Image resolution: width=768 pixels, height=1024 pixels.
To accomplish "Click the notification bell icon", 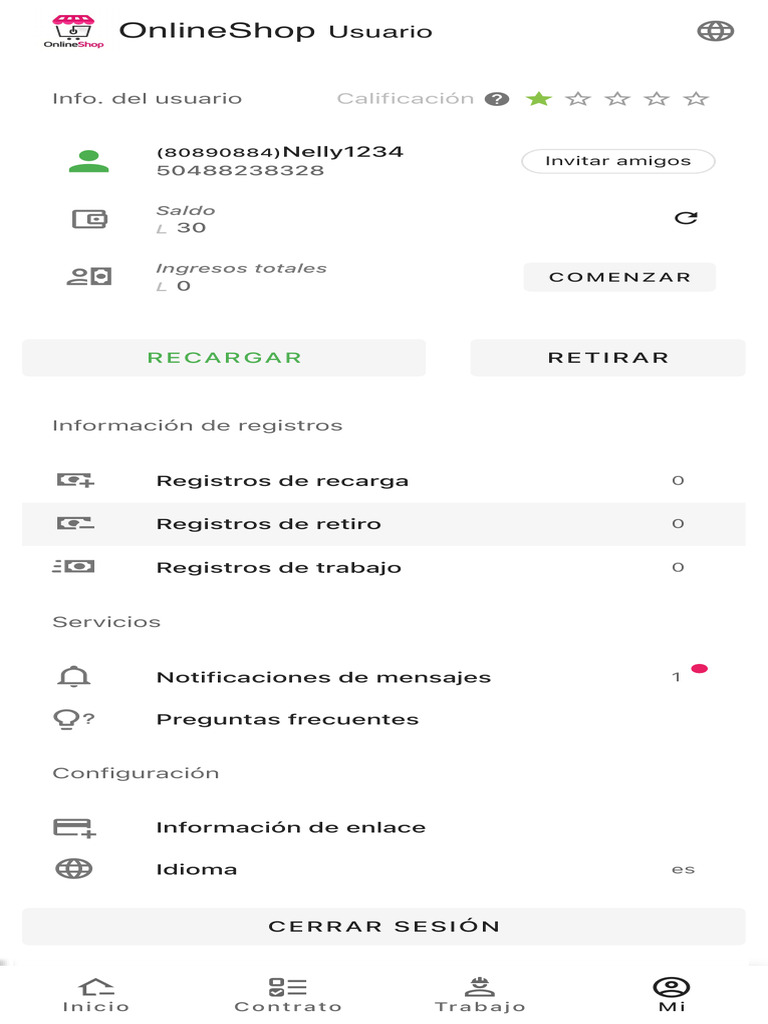I will pos(74,677).
